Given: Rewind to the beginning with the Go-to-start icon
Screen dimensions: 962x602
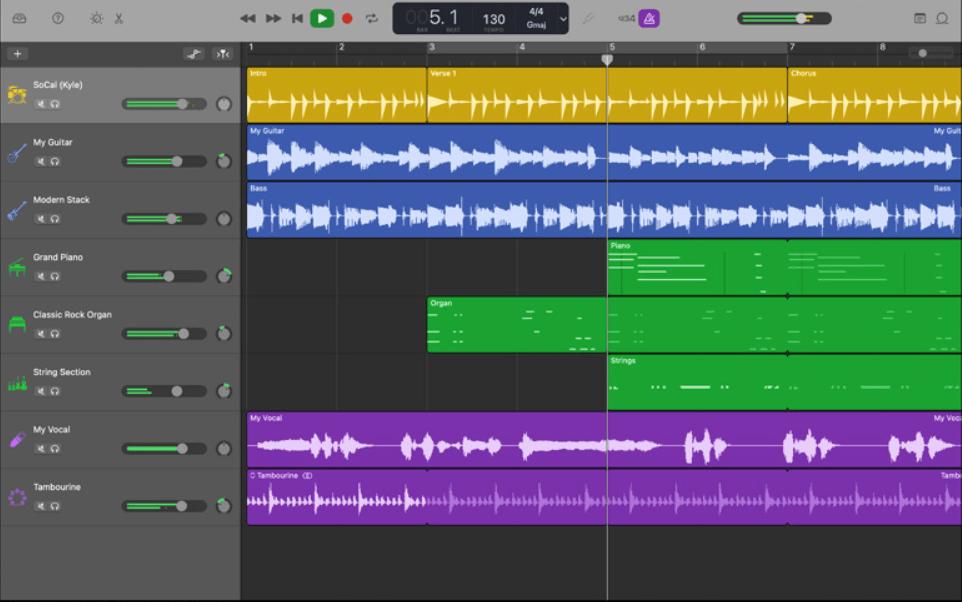Looking at the screenshot, I should (296, 17).
